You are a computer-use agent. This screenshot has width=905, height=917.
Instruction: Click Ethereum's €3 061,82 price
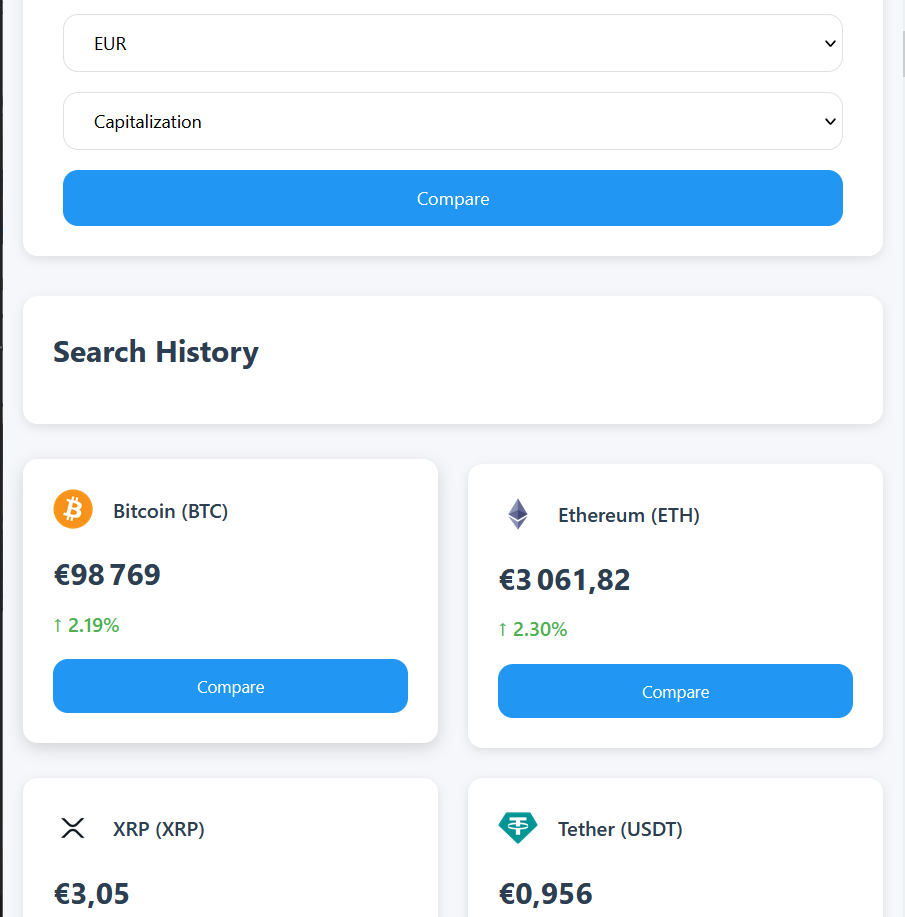point(564,580)
